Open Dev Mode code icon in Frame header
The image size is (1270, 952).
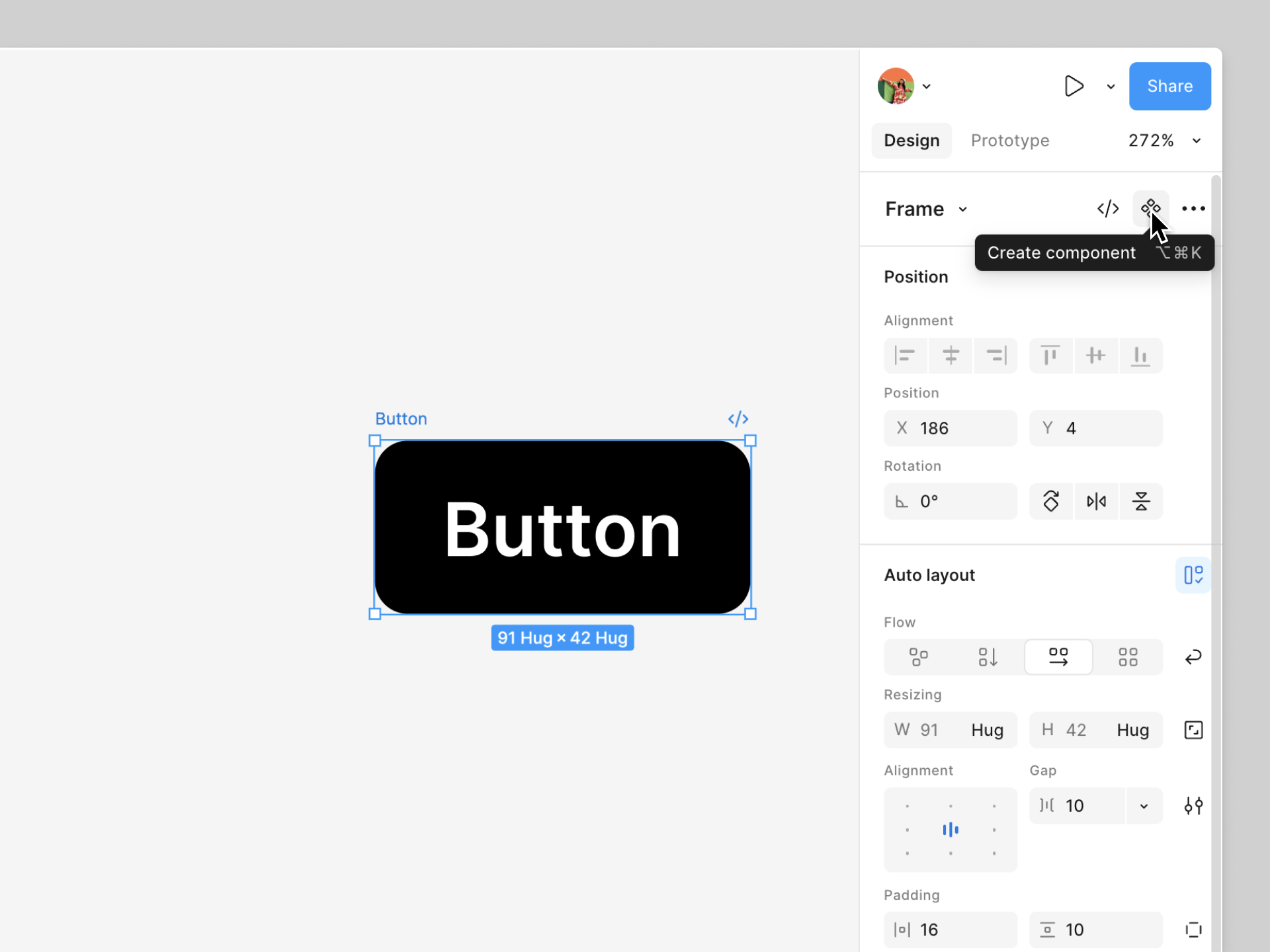1107,209
